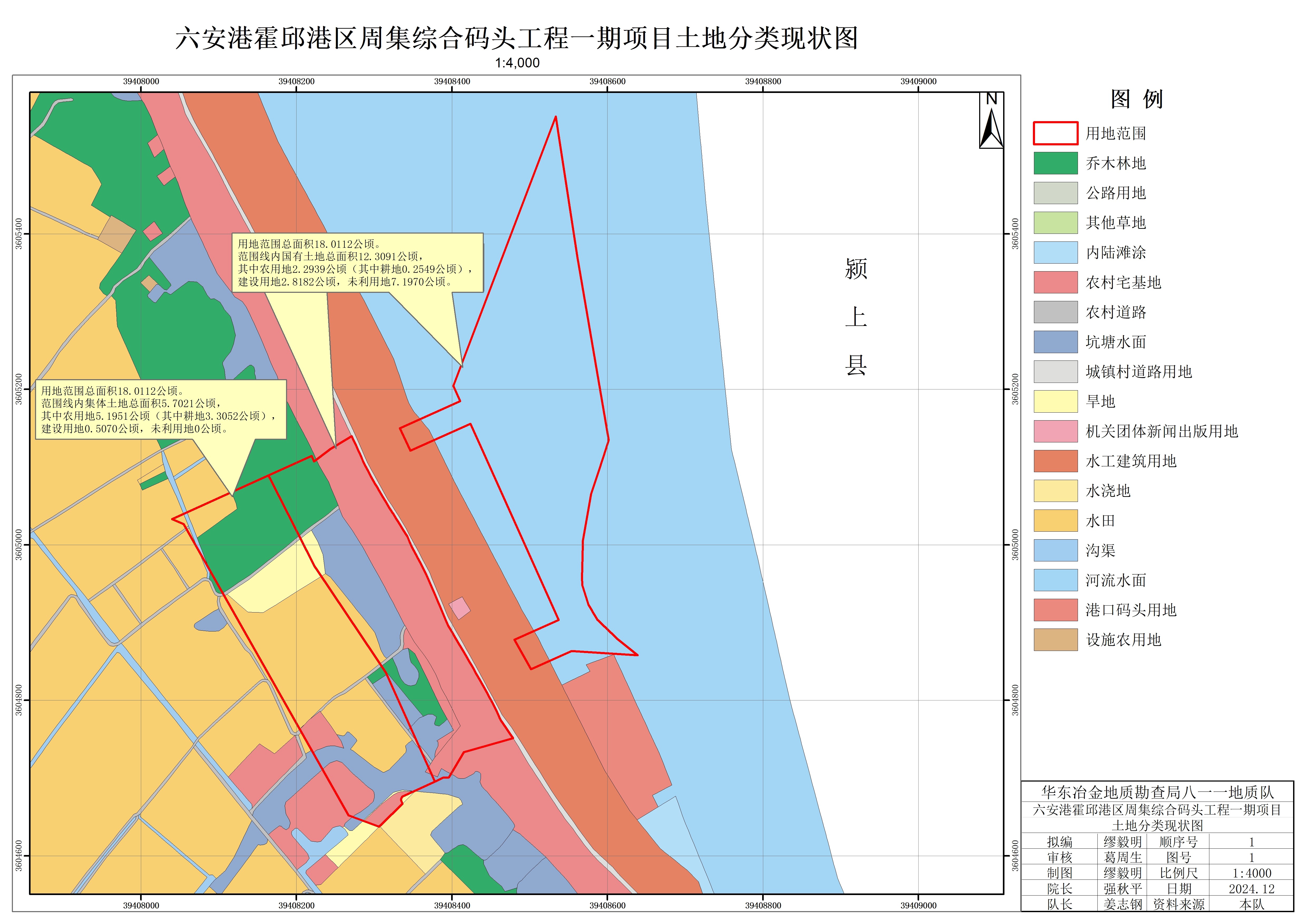
Task: Click the 旱地 pale yellow legend swatch
Action: pos(1055,402)
